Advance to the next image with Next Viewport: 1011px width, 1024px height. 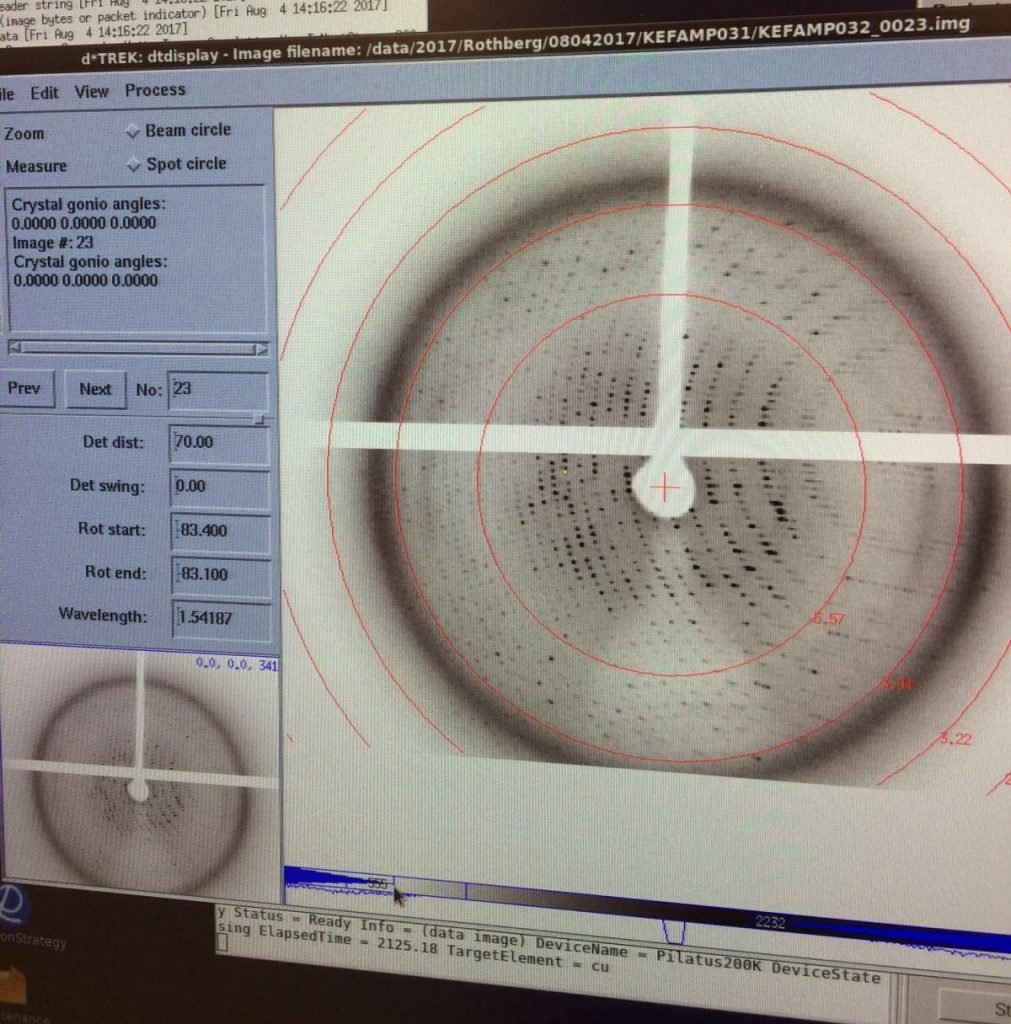[95, 389]
